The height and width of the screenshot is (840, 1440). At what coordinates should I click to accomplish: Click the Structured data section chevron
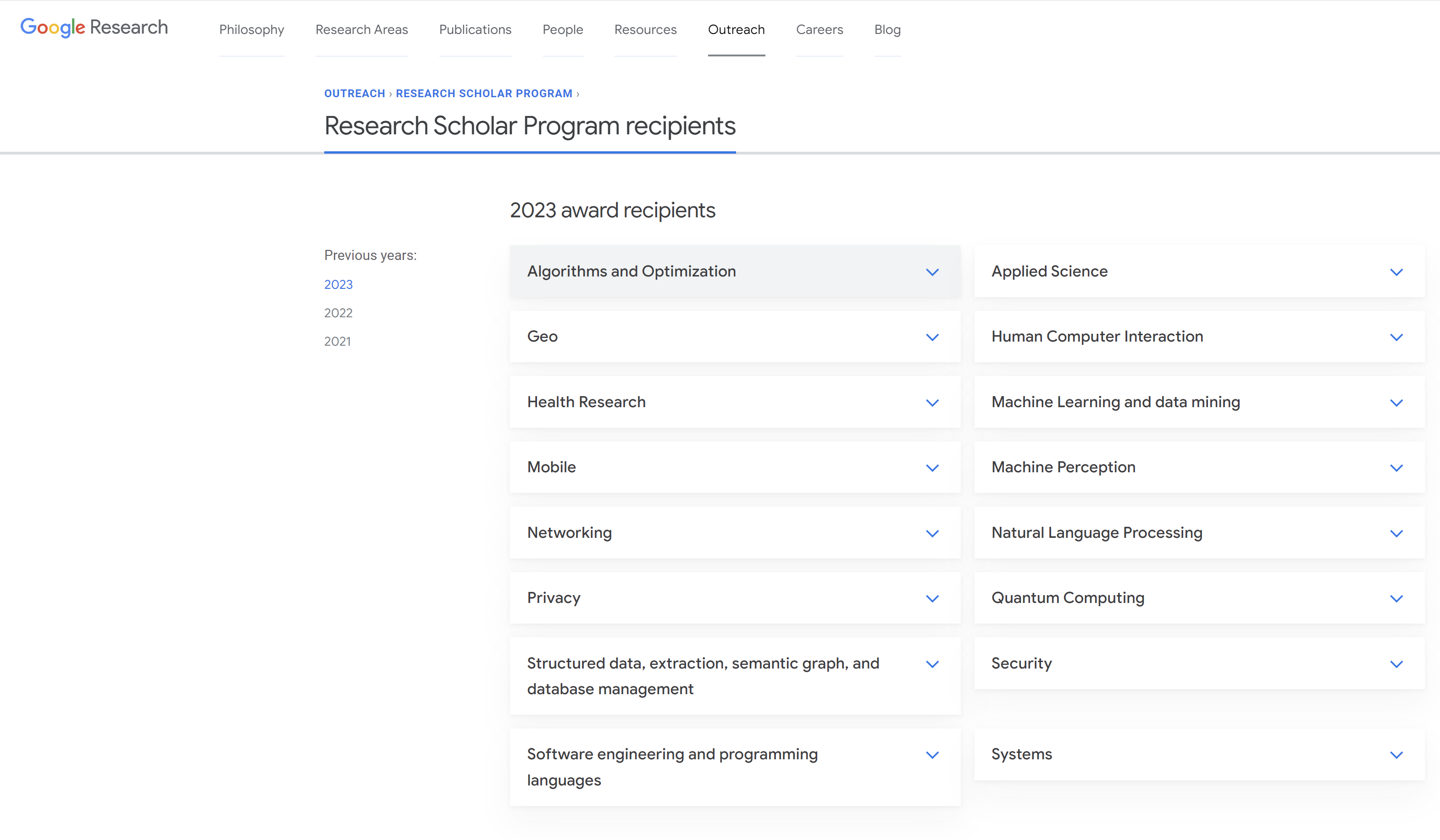click(x=932, y=664)
